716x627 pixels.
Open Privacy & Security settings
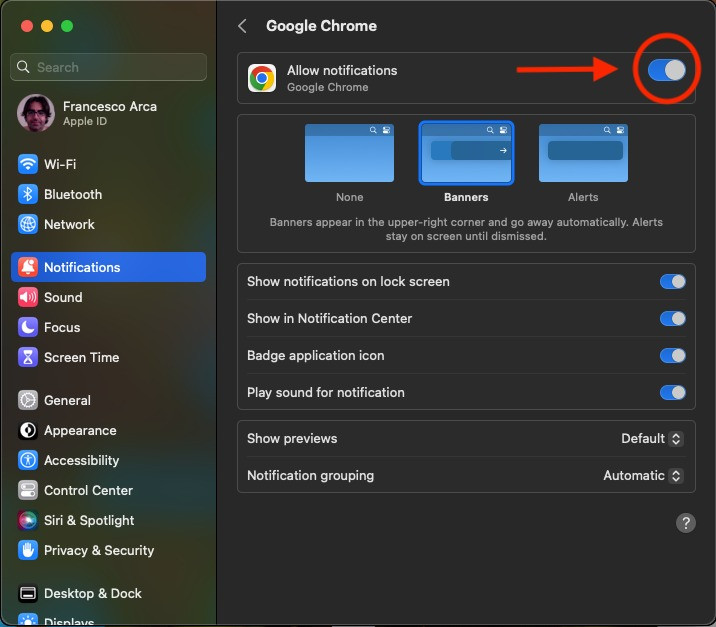pyautogui.click(x=108, y=550)
